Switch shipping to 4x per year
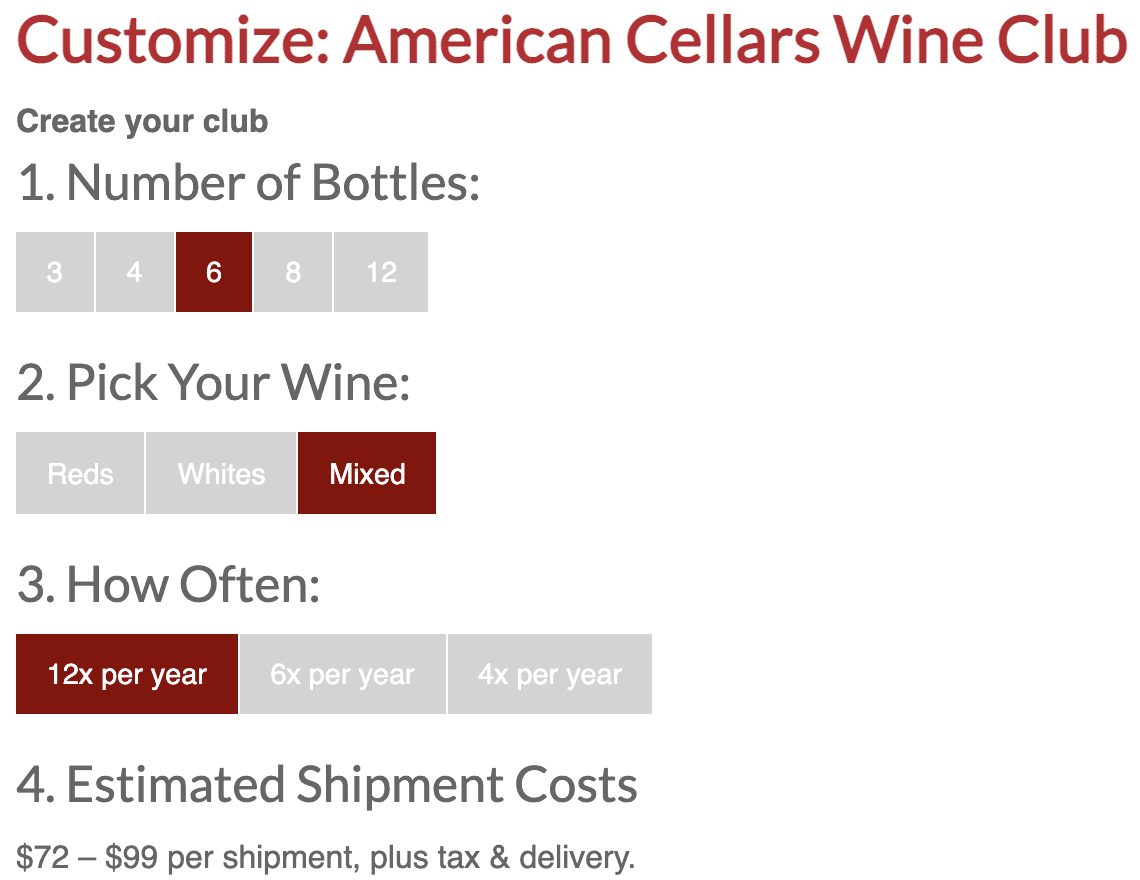 tap(549, 674)
